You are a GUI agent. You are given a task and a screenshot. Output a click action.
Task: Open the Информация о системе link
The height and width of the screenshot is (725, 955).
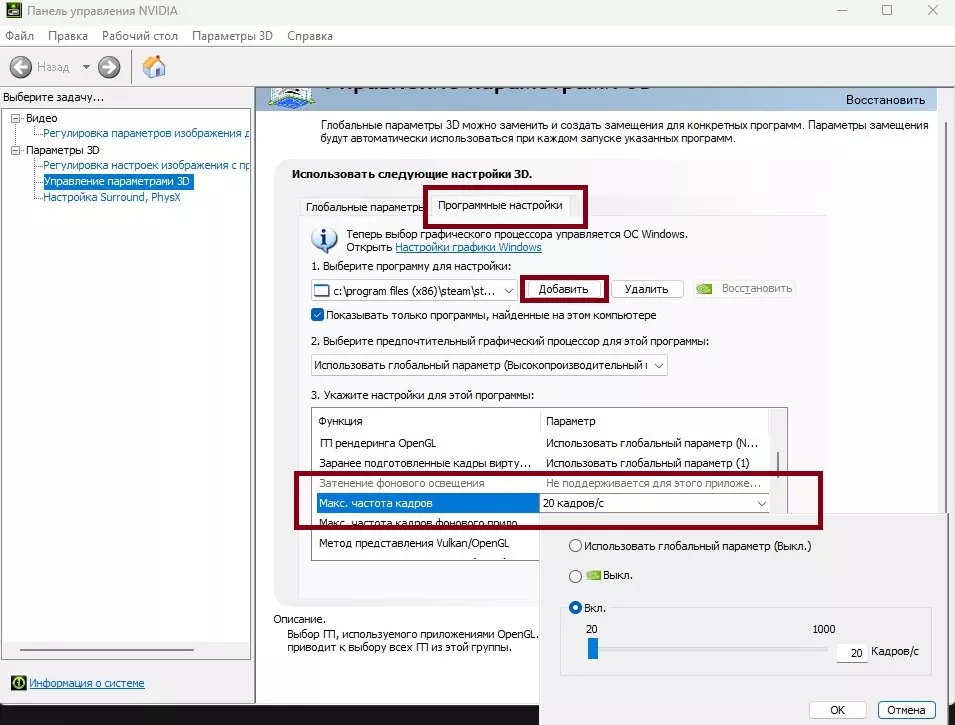(86, 683)
